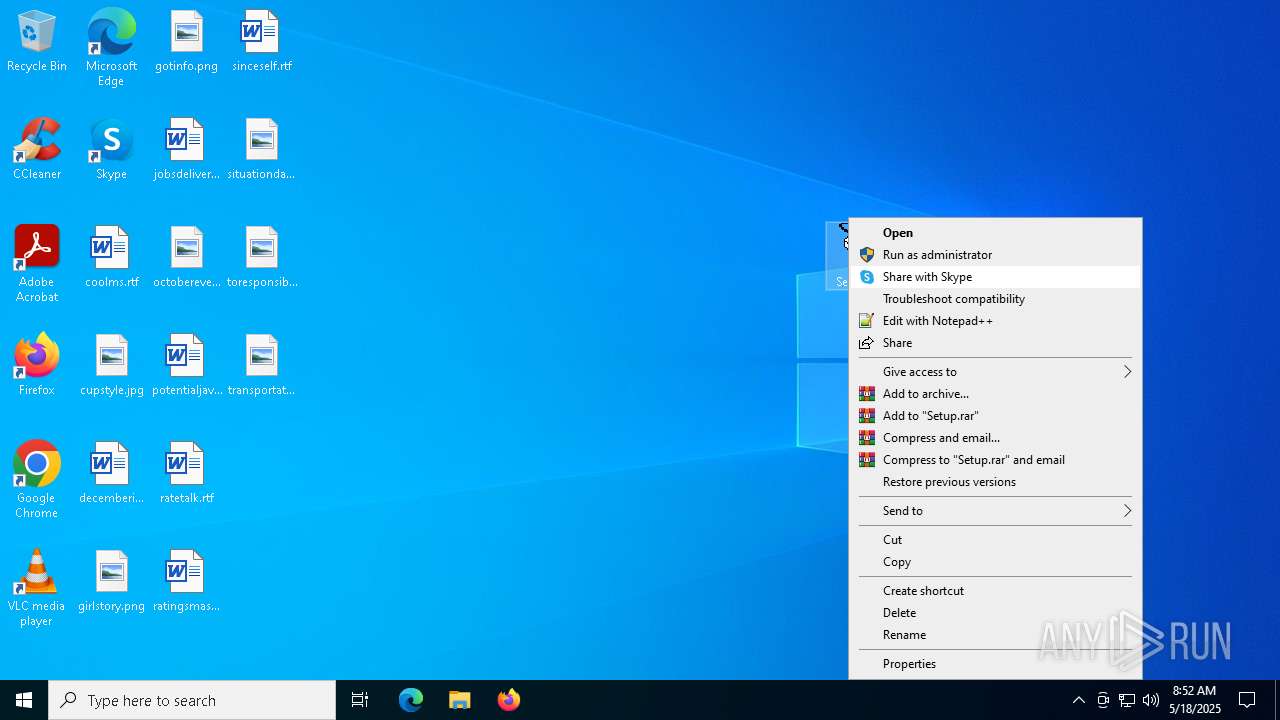The height and width of the screenshot is (720, 1280).
Task: Select the decemberi document icon
Action: (111, 474)
